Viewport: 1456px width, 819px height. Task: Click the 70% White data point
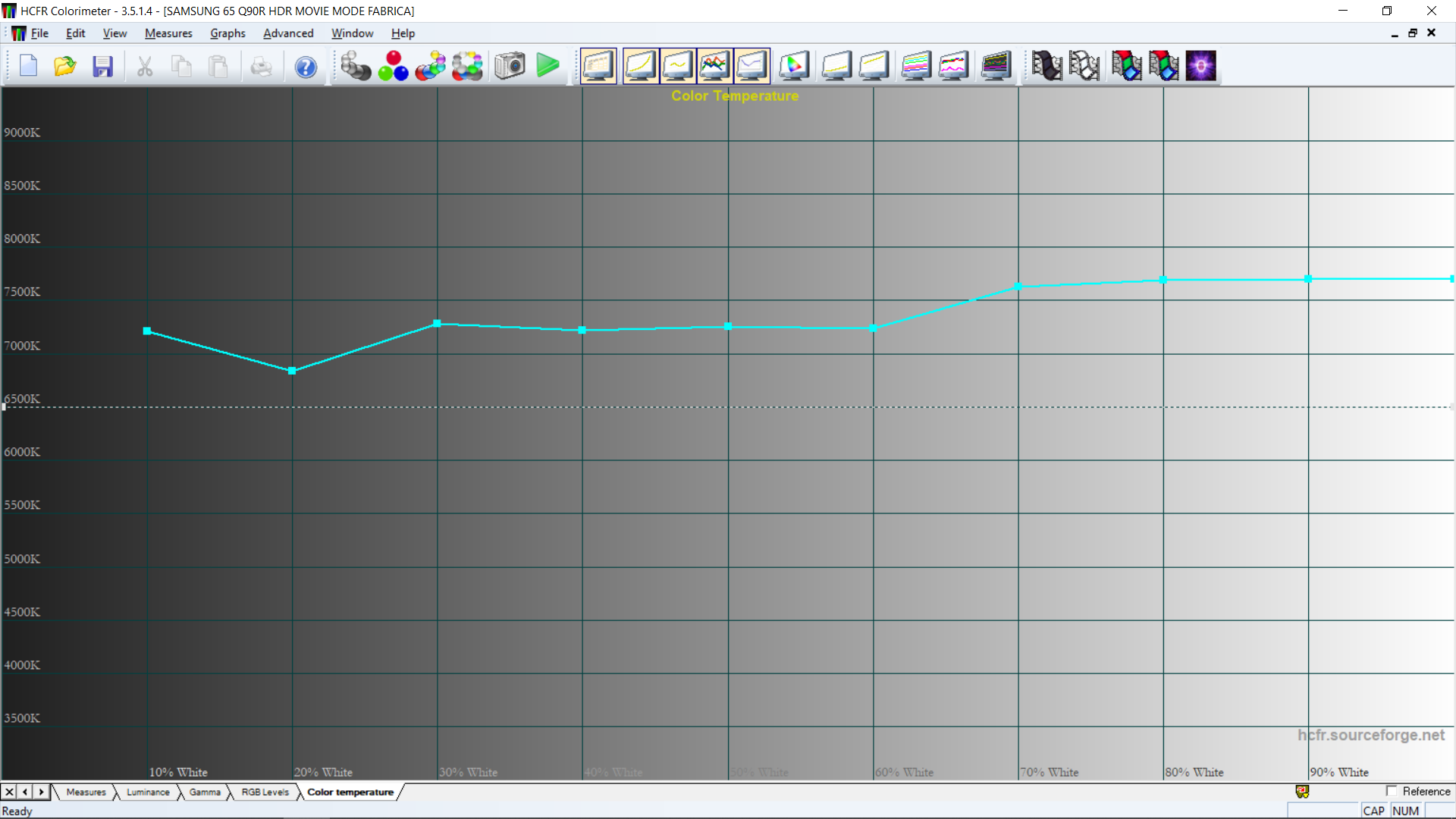coord(1018,287)
